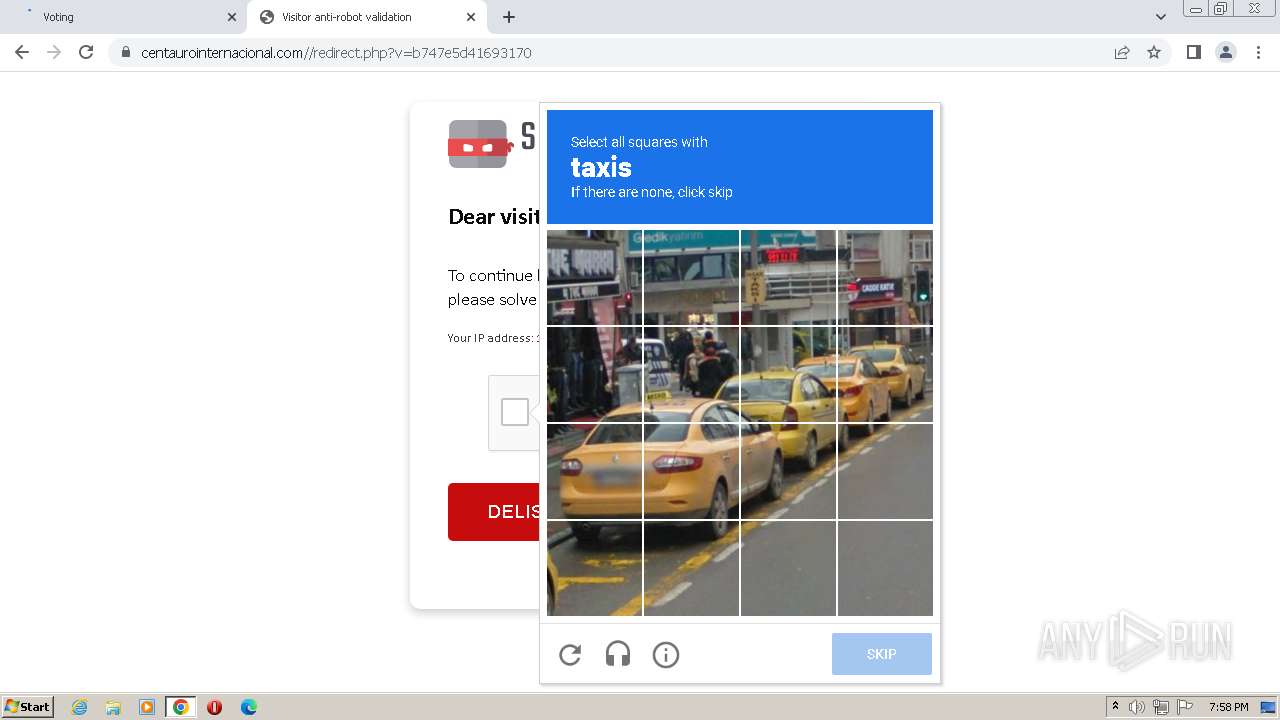Show captcha help information

(x=666, y=655)
